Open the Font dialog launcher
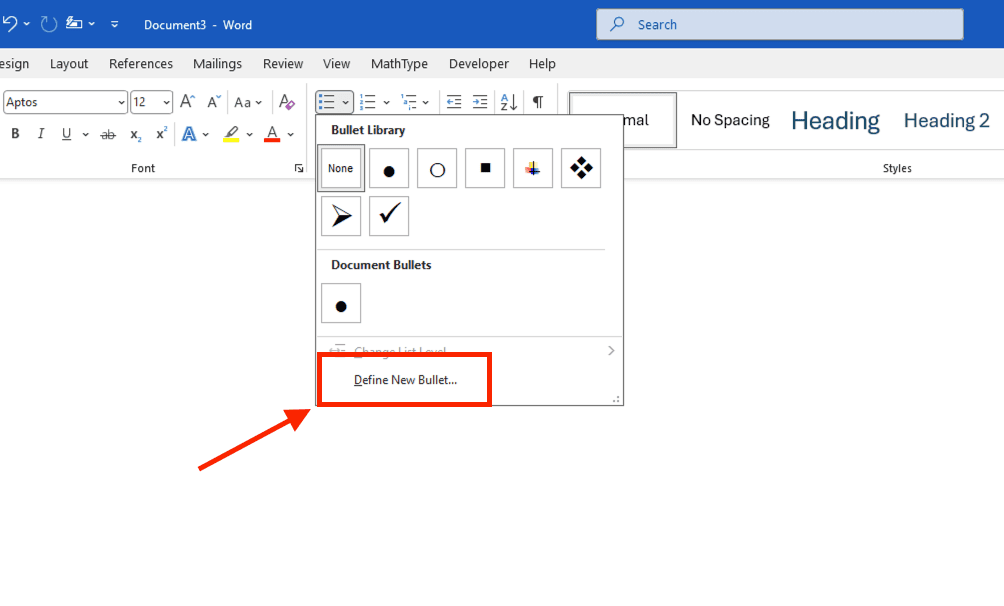 [x=298, y=168]
